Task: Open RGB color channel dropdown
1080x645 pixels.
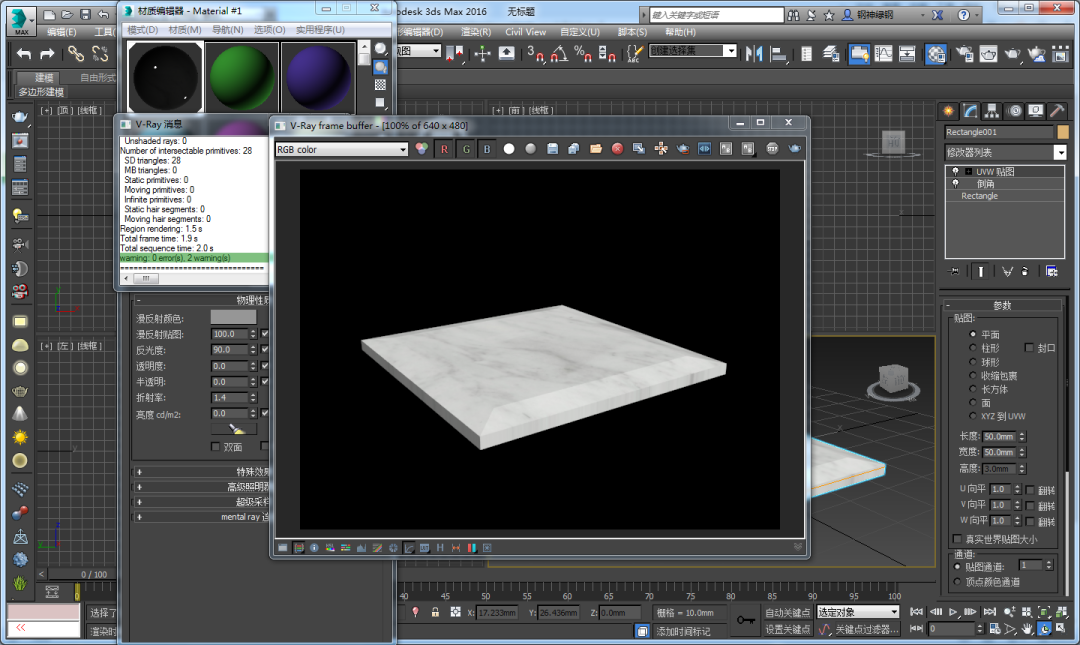Action: pos(342,150)
